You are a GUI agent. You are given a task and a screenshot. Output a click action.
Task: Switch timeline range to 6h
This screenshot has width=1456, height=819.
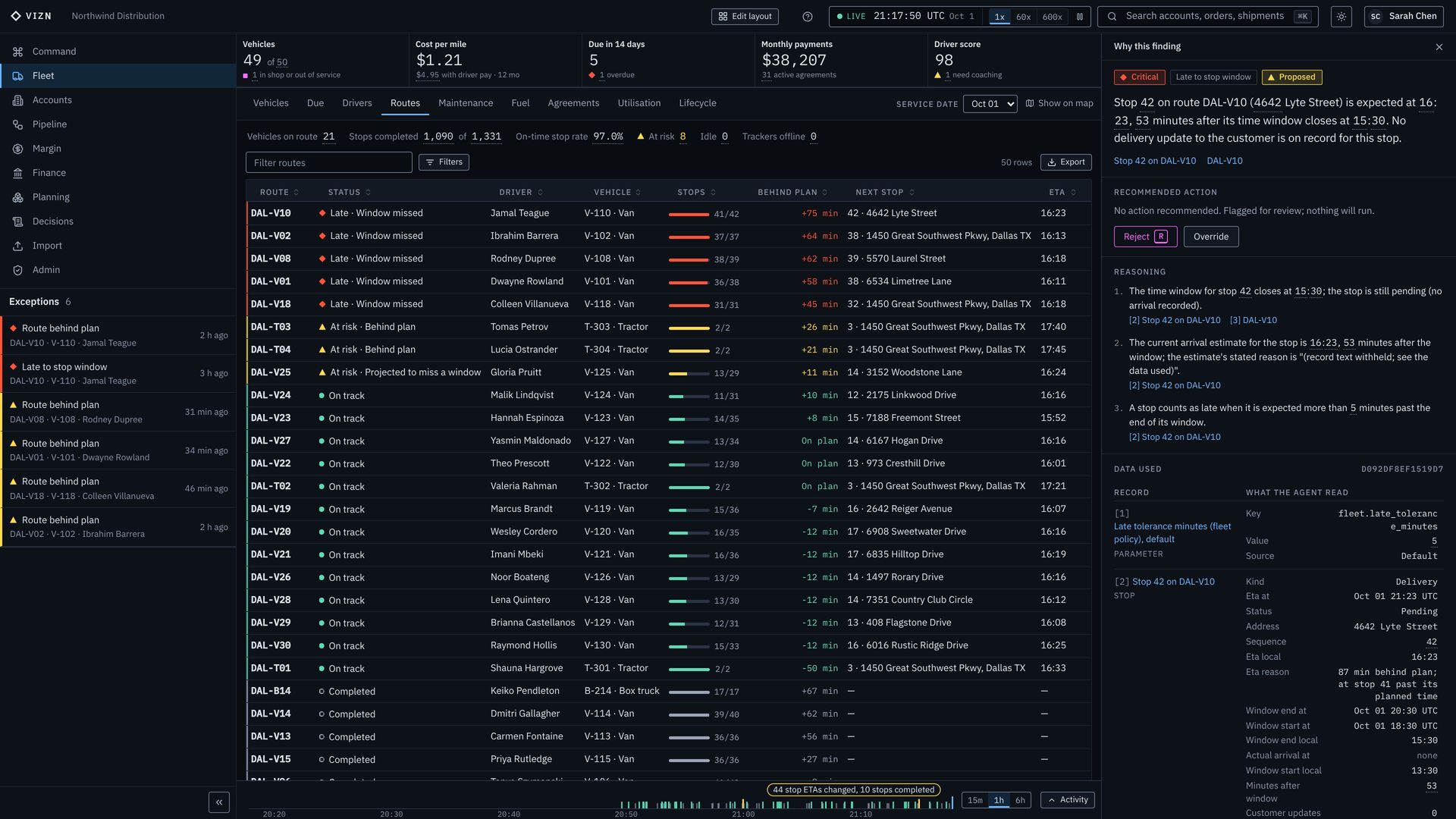click(1020, 800)
